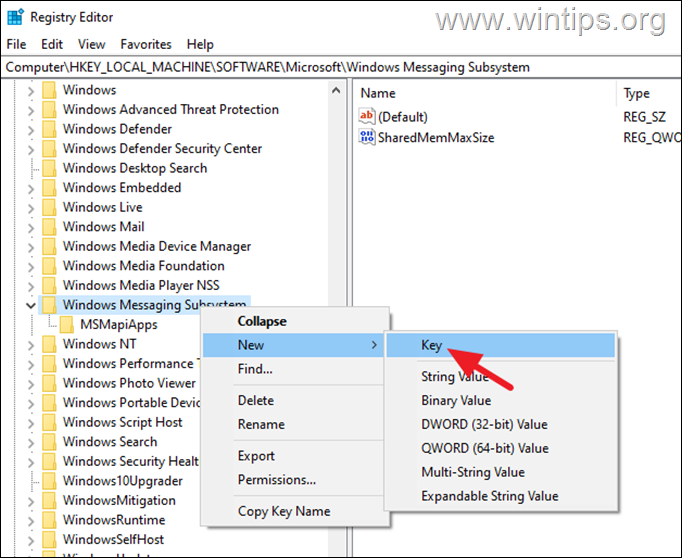Select the SharedMemMaxSize value entry name

pos(436,138)
